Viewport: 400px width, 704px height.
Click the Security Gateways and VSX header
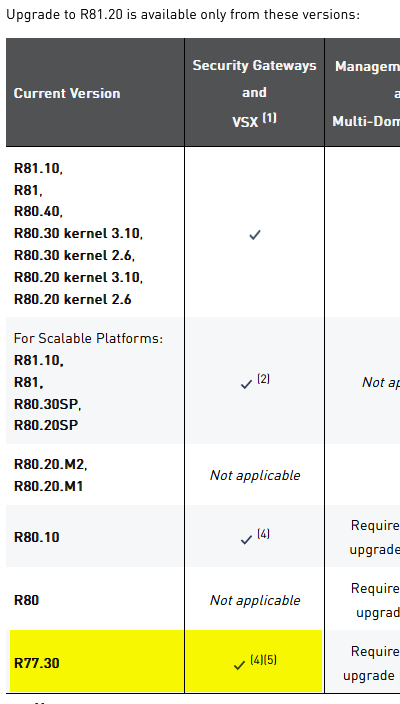coord(255,93)
